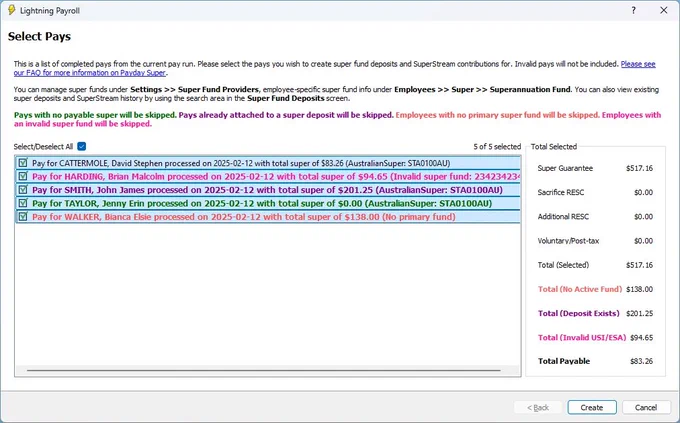This screenshot has height=423, width=680.
Task: Click the Voluntary/Post-tax label
Action: [x=568, y=241]
